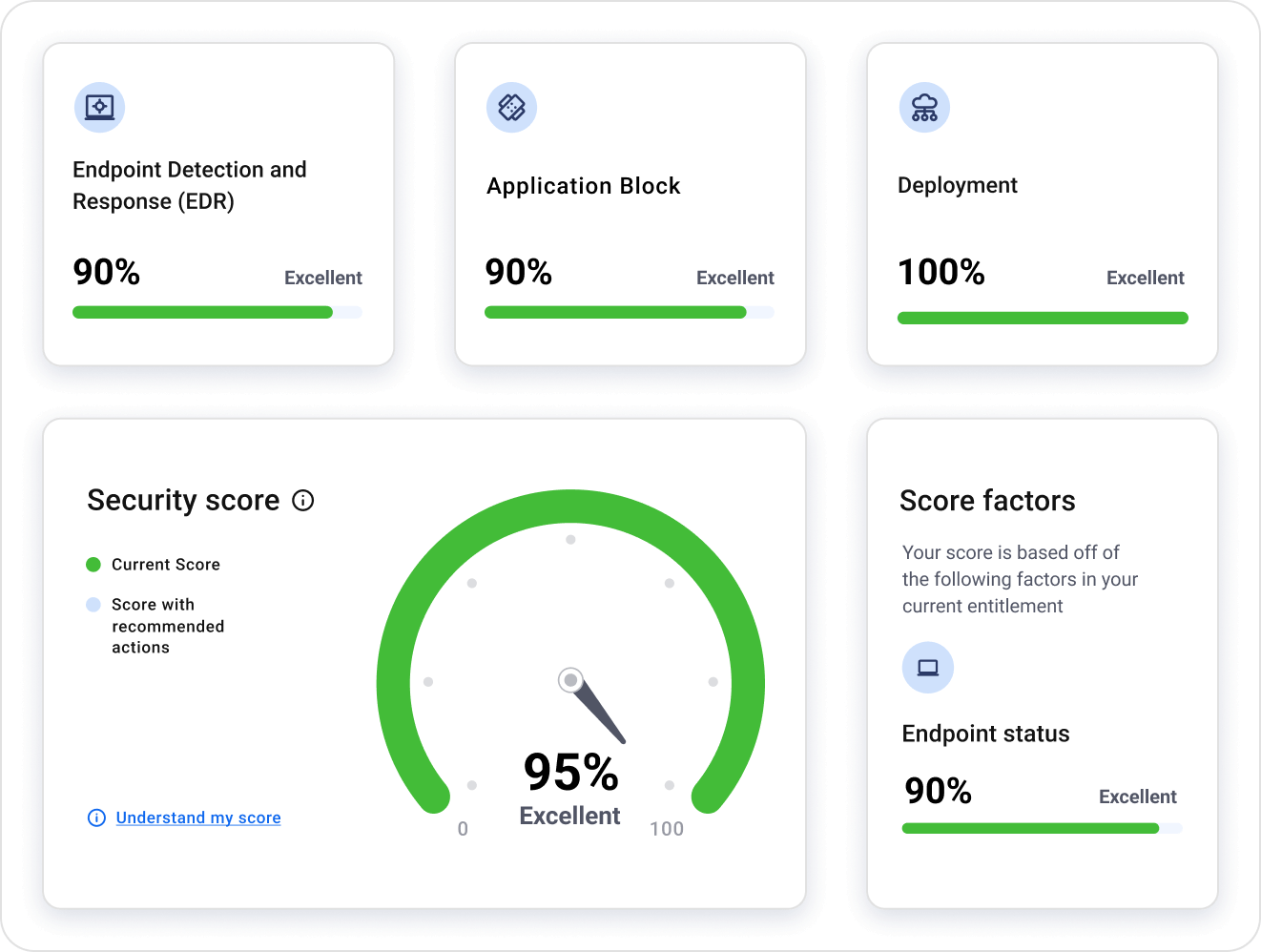Image resolution: width=1261 pixels, height=952 pixels.
Task: Open the Endpoint Detection and Response heading
Action: point(190,185)
